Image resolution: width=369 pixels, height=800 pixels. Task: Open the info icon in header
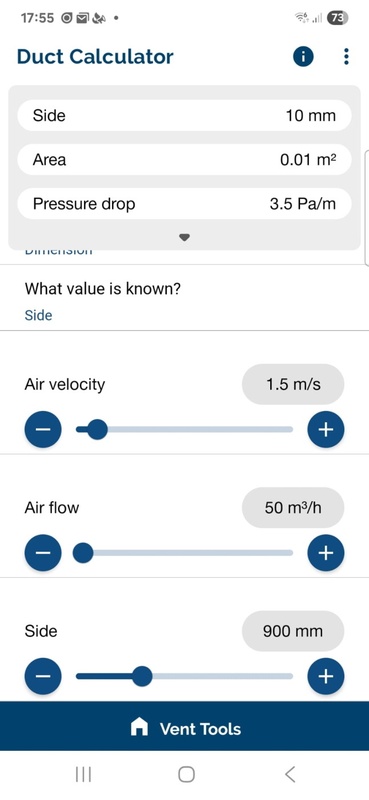click(x=303, y=57)
